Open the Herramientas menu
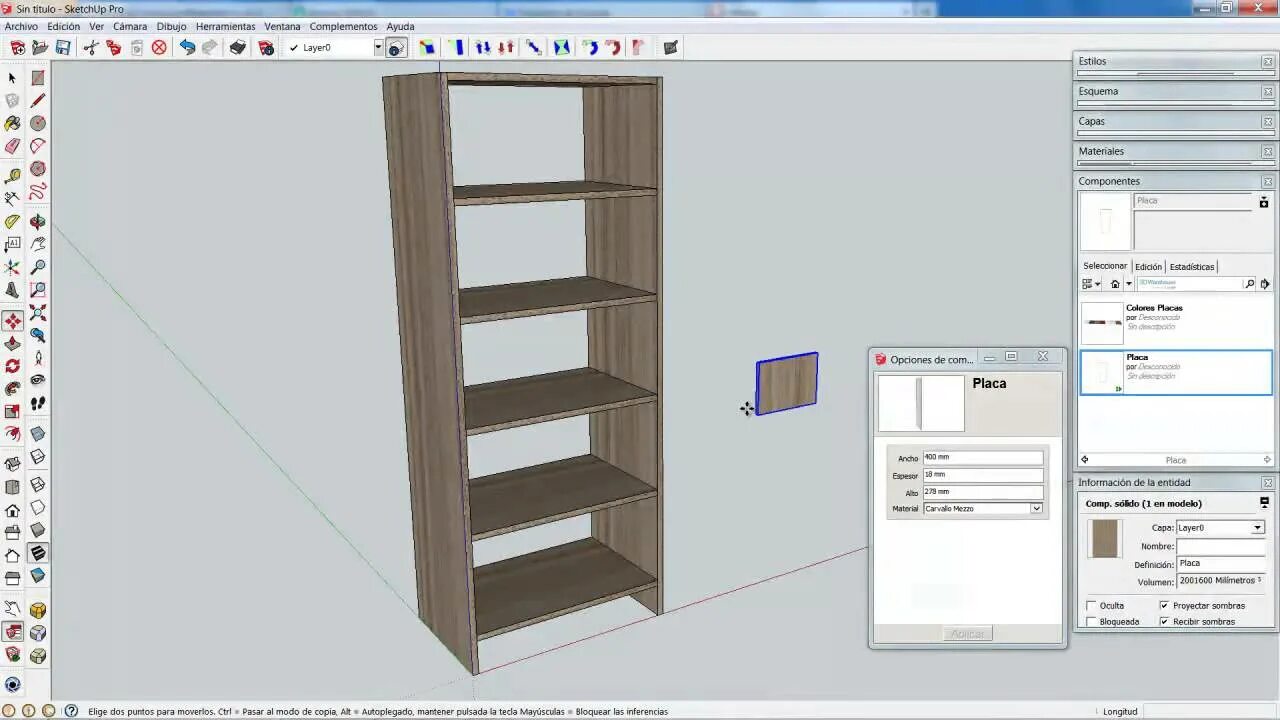The height and width of the screenshot is (720, 1280). (225, 27)
